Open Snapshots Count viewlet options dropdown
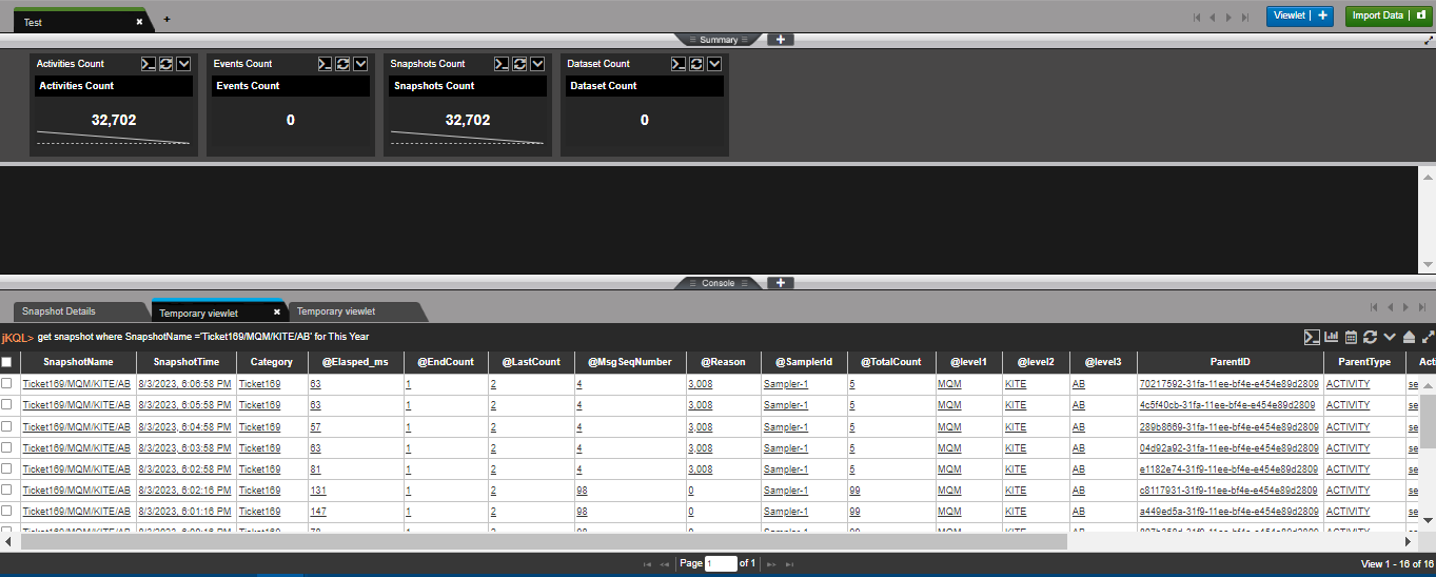Screen dimensions: 1437x577 coord(538,63)
